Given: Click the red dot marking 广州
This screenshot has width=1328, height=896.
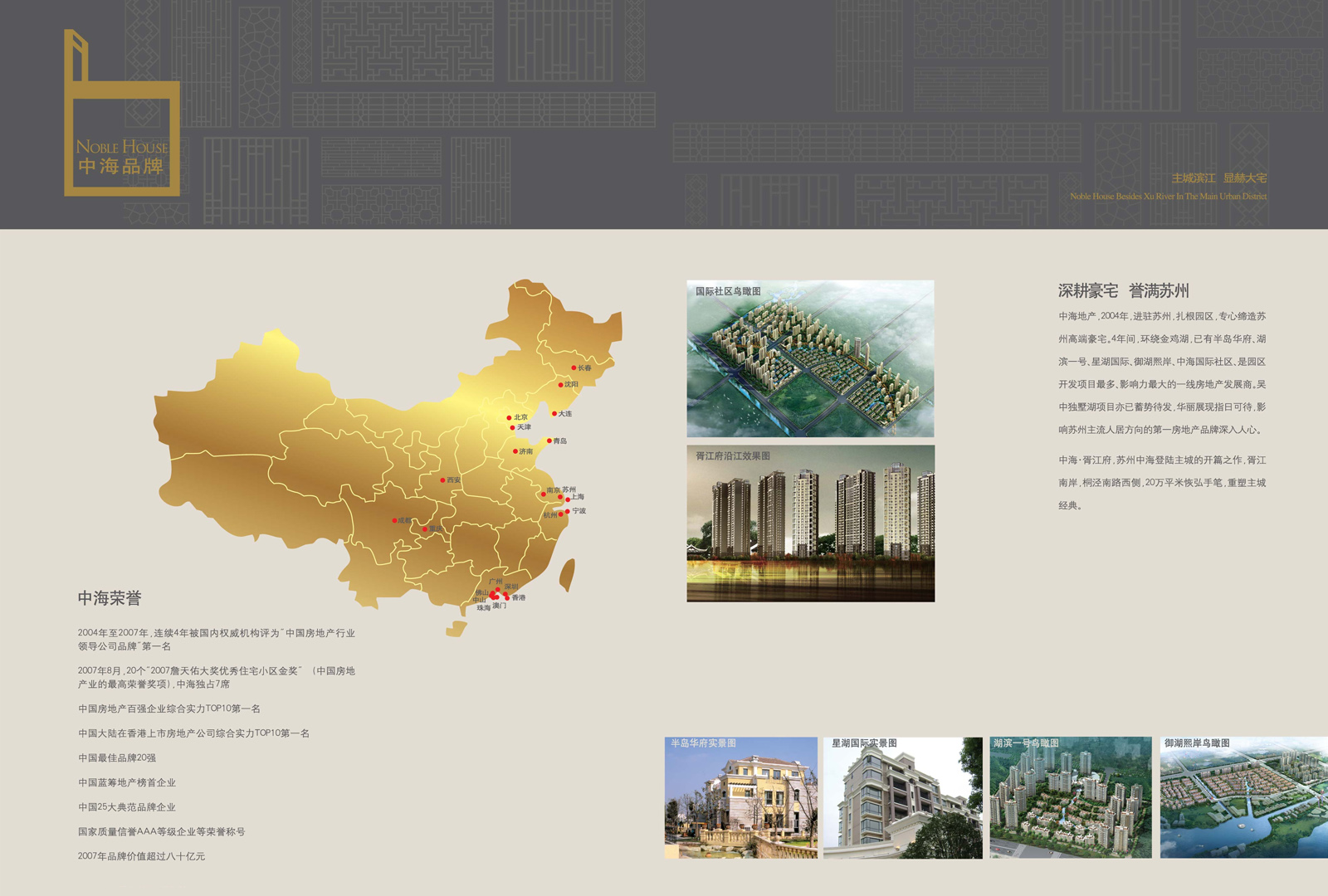Looking at the screenshot, I should pos(498,589).
